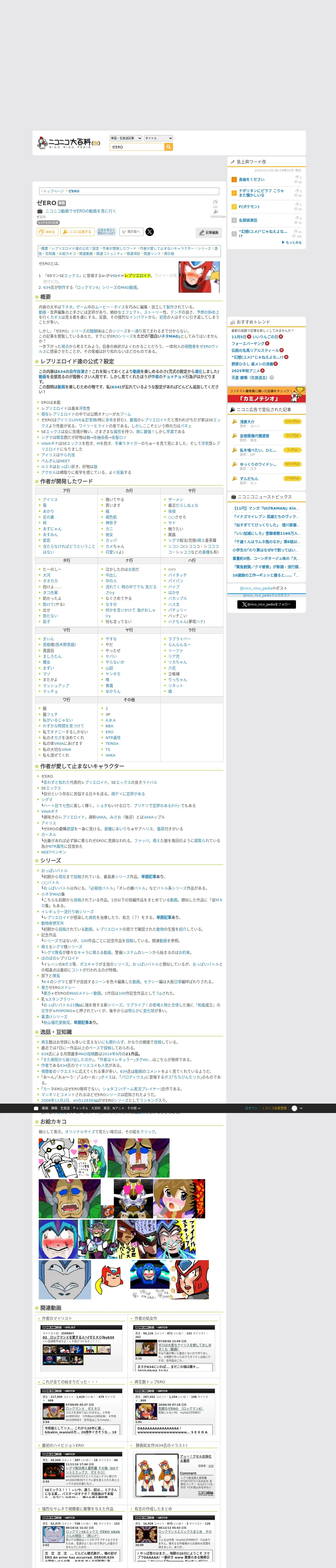The image size is (336, 1568).
Task: Click ログイン in the dark navigation bar
Action: 251,1108
